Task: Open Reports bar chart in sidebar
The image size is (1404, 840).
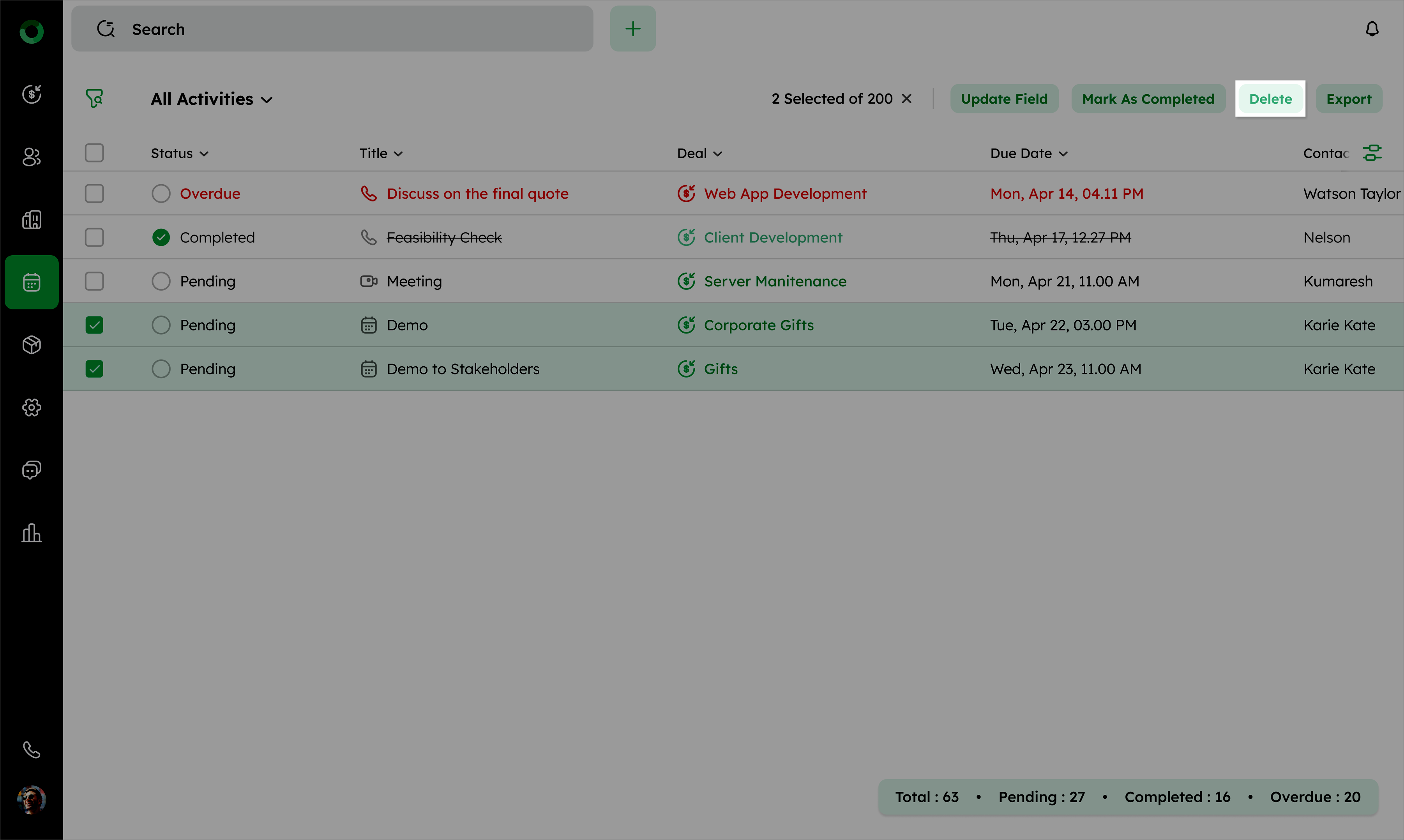Action: coord(32,533)
